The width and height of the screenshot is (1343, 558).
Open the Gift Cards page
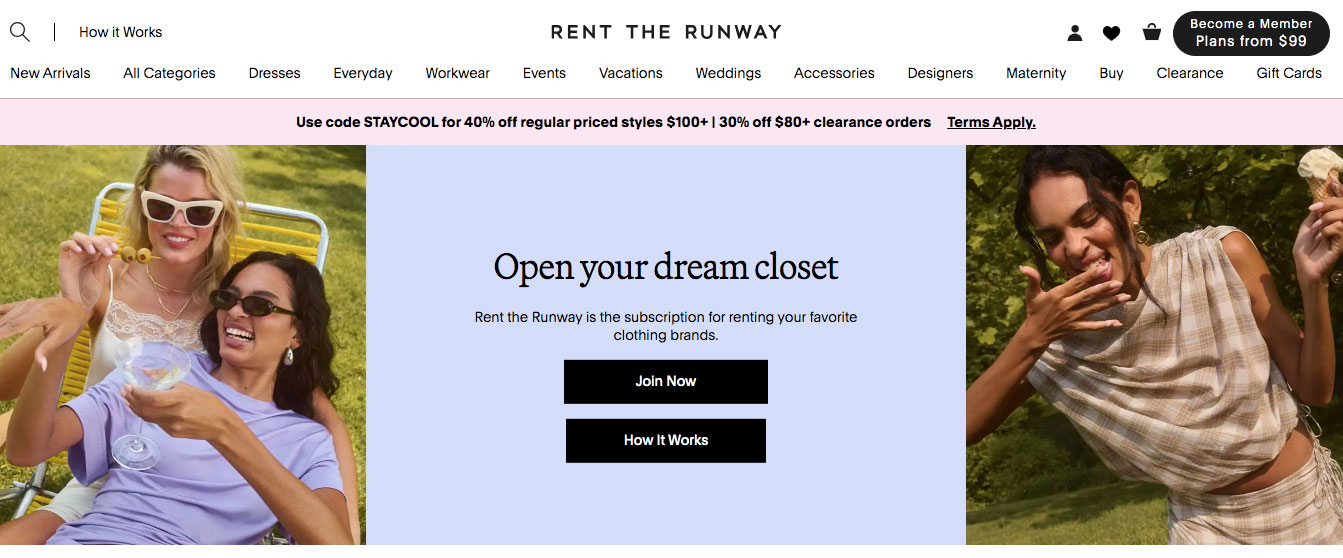[1289, 73]
